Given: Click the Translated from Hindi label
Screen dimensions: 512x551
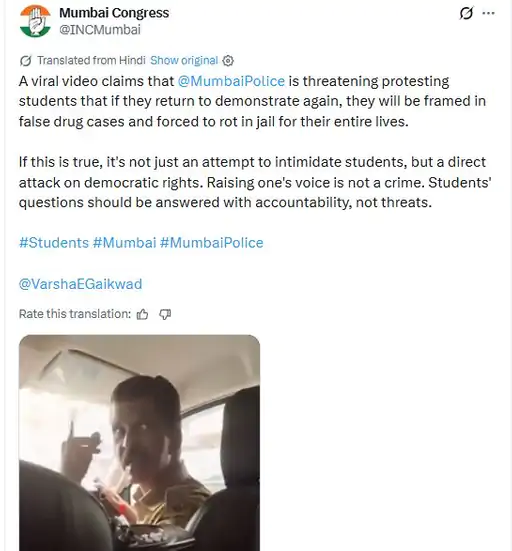Looking at the screenshot, I should pyautogui.click(x=91, y=60).
